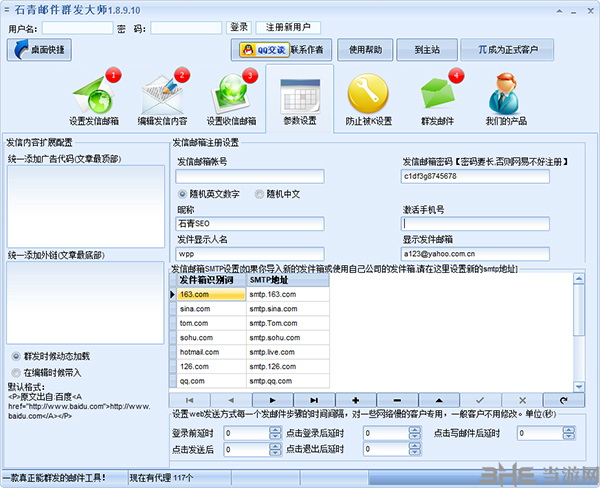
Task: Focus the 密码 login input field
Action: (x=186, y=28)
